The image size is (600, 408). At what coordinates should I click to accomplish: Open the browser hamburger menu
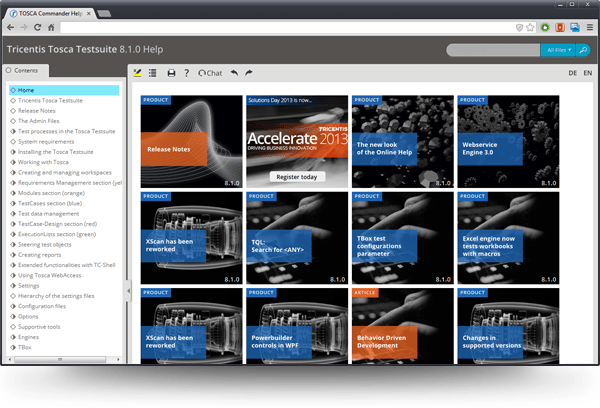click(590, 27)
